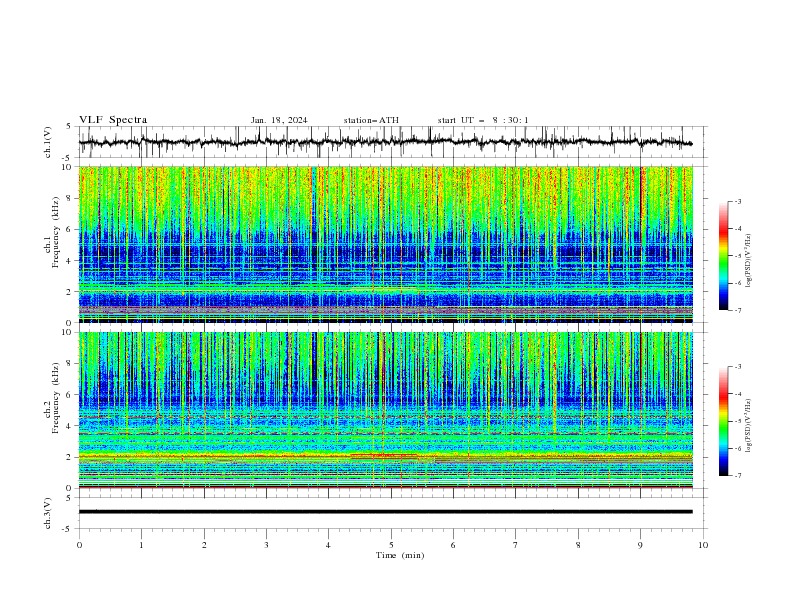Image resolution: width=792 pixels, height=612 pixels.
Task: Click the ch.1 PSD color scale bar
Action: coord(724,256)
